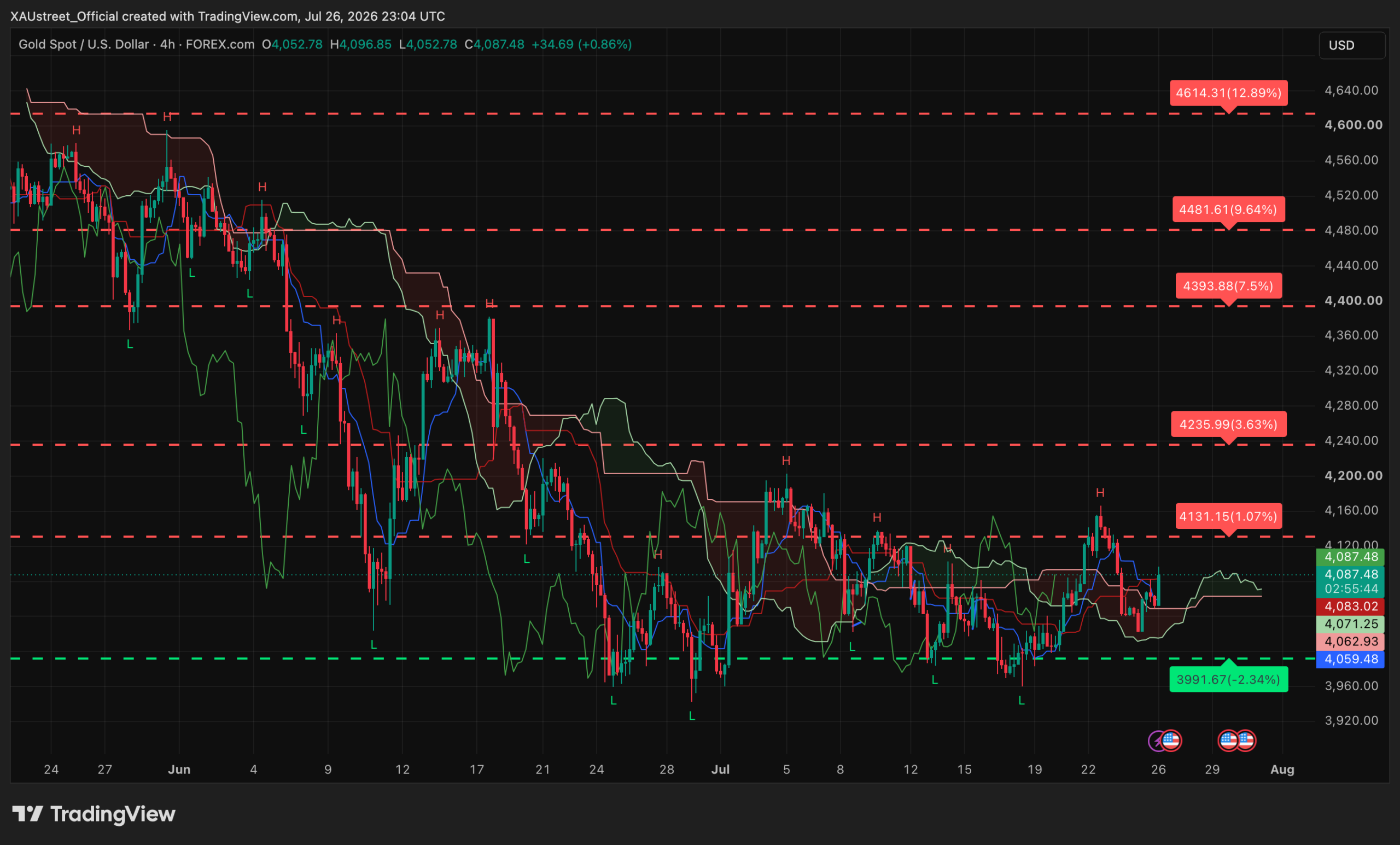Click the light green 4,071.25 price tag
Image resolution: width=1400 pixels, height=845 pixels.
click(1351, 625)
